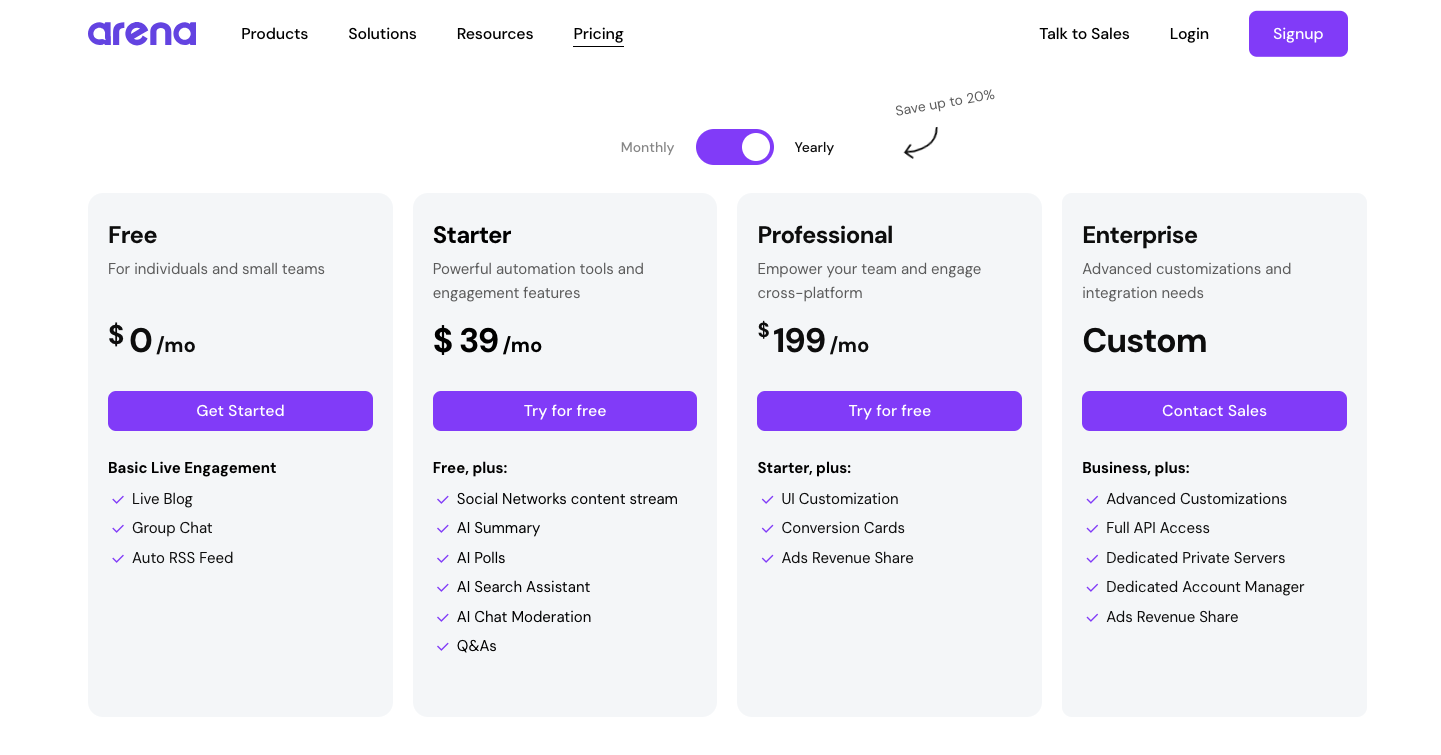Click the checkmark beside Live Blog

tap(118, 499)
